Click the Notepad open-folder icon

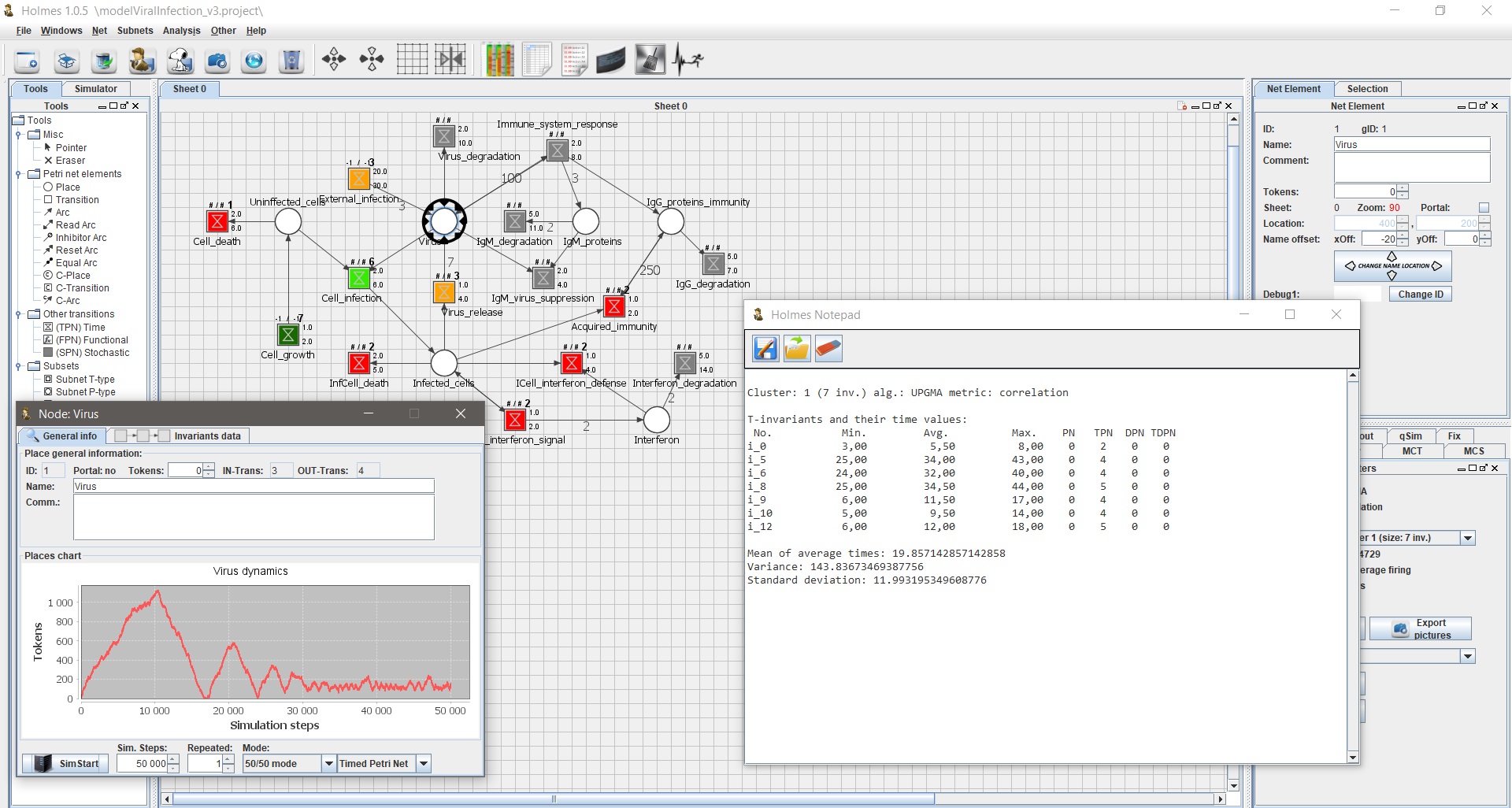tap(797, 348)
